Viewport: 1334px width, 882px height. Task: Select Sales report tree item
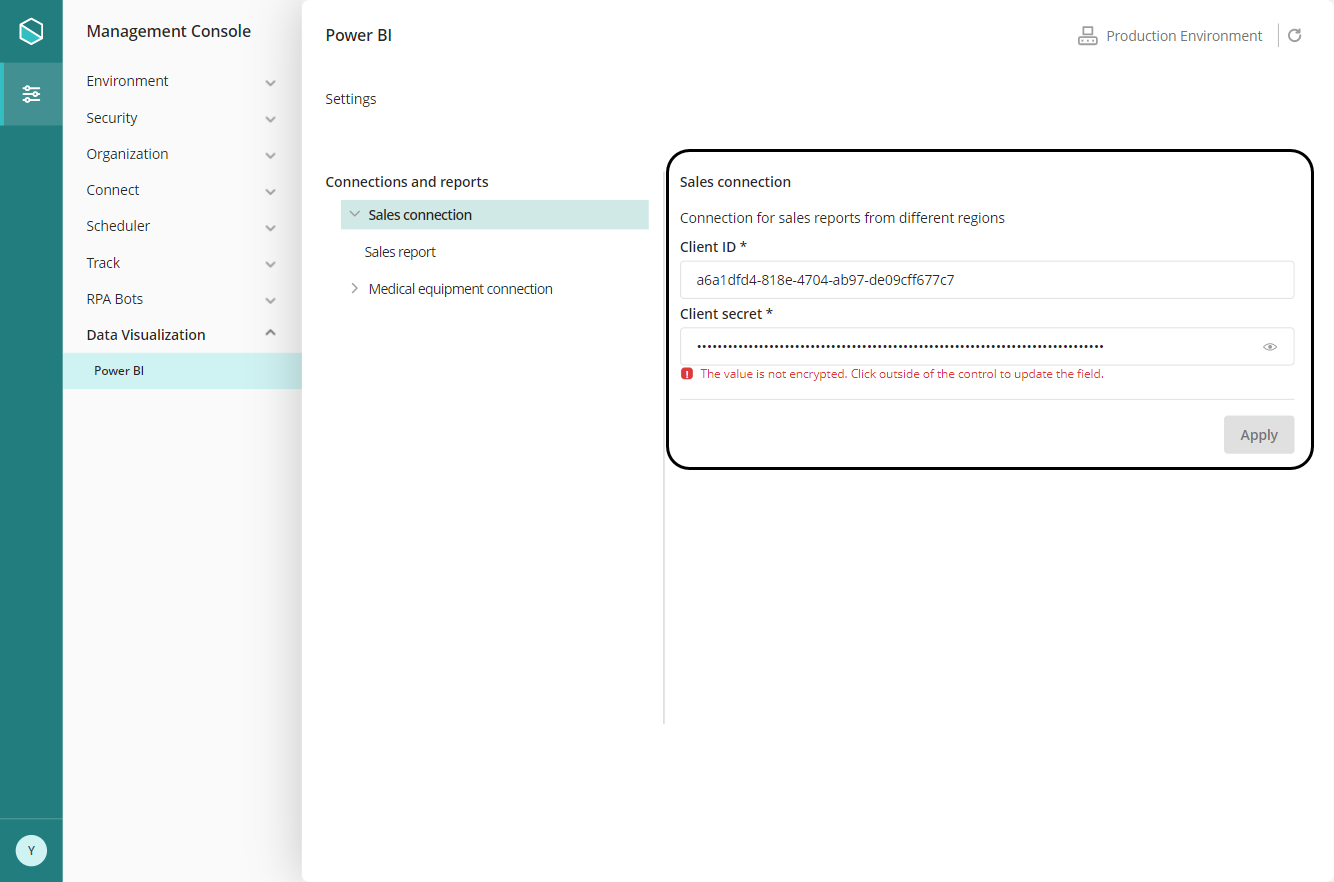click(x=400, y=252)
